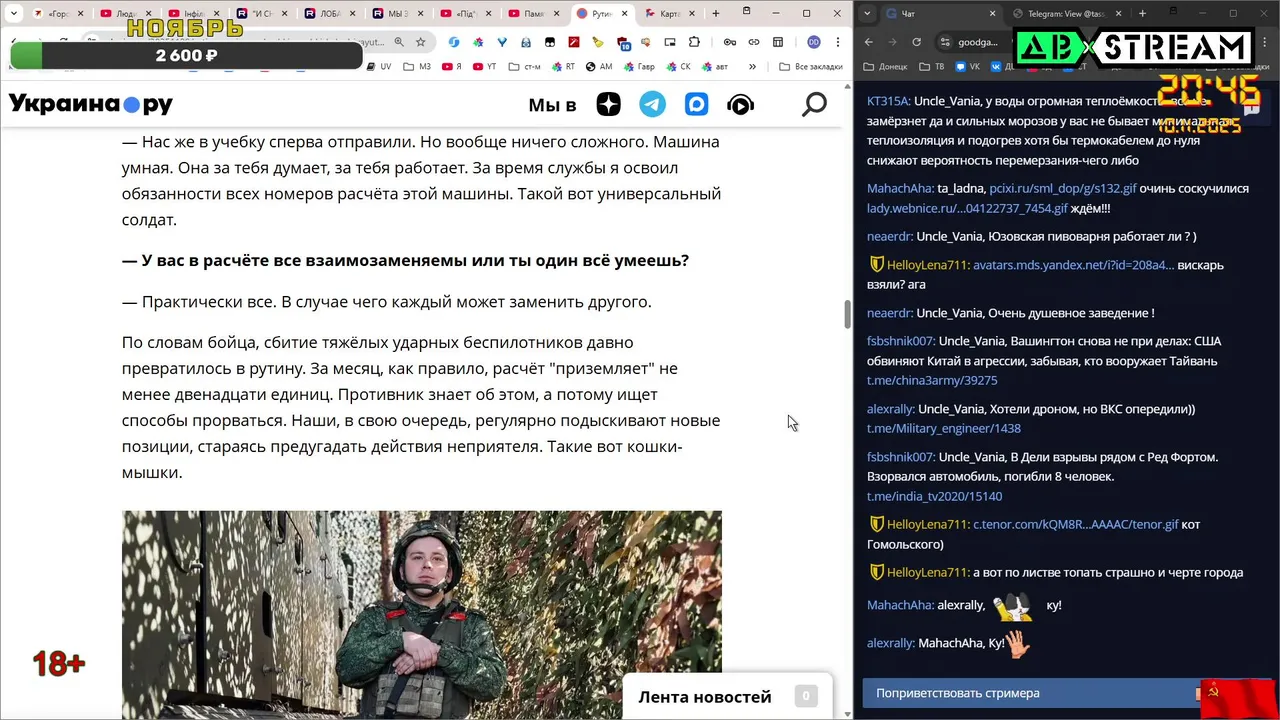Screen dimensions: 1280x720
Task: Open the red pen extension icon
Action: click(x=574, y=42)
